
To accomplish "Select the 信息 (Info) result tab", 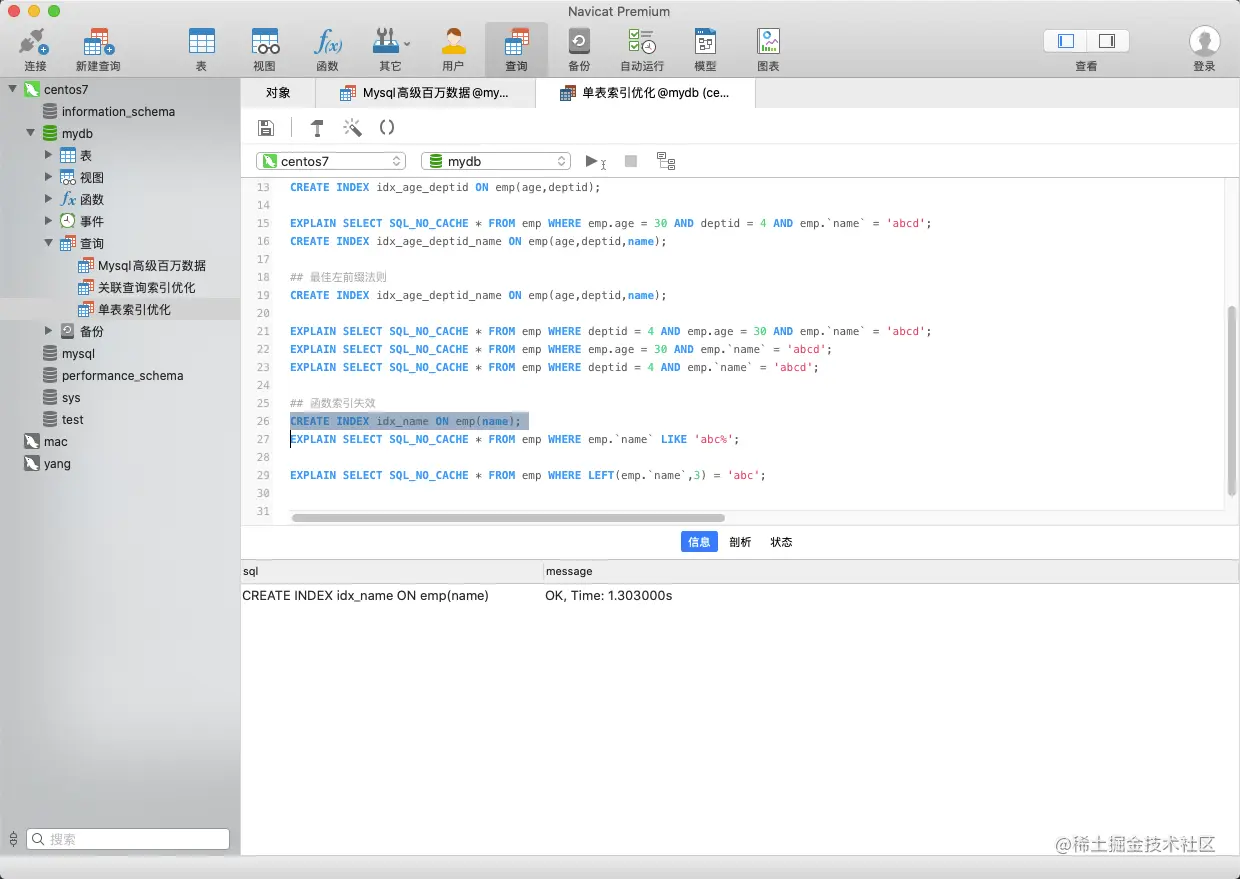I will click(x=699, y=541).
